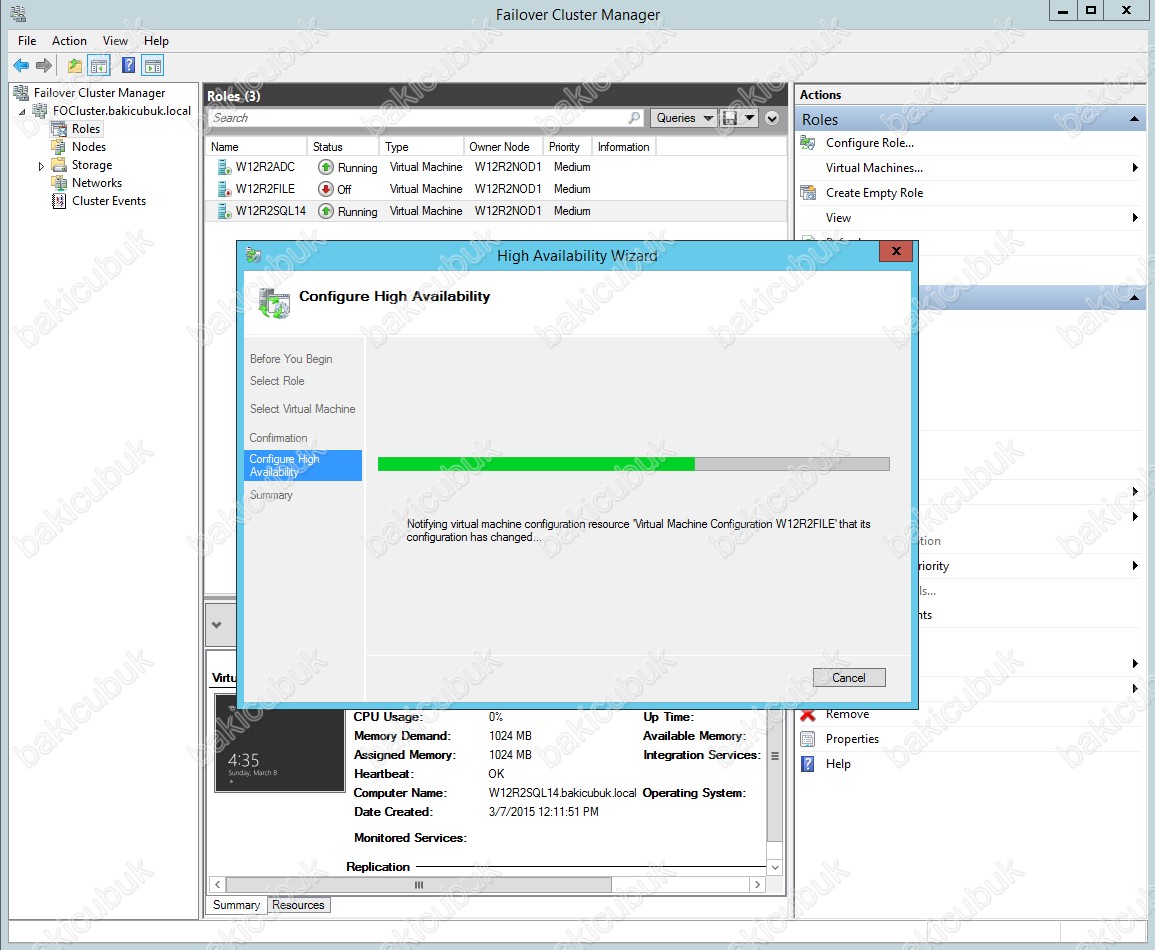Open the Virtual Machines submenu in Actions
The height and width of the screenshot is (950, 1155).
1135,168
